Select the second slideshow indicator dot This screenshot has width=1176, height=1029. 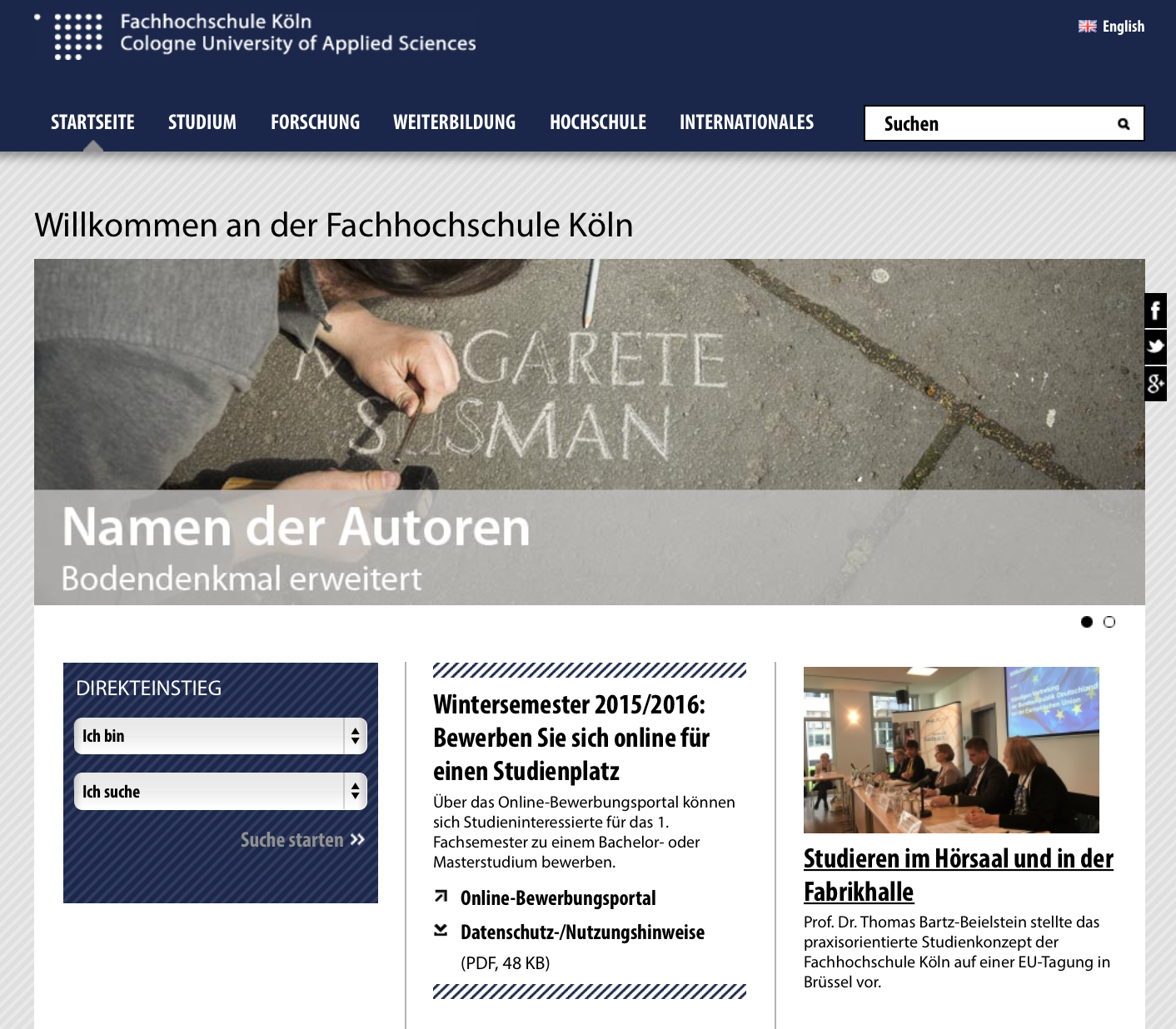tap(1109, 622)
